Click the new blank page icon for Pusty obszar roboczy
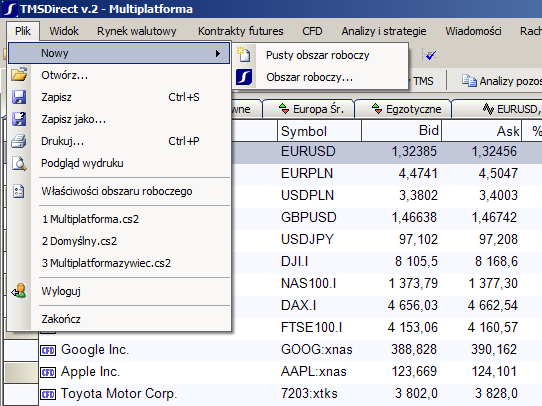 click(244, 55)
